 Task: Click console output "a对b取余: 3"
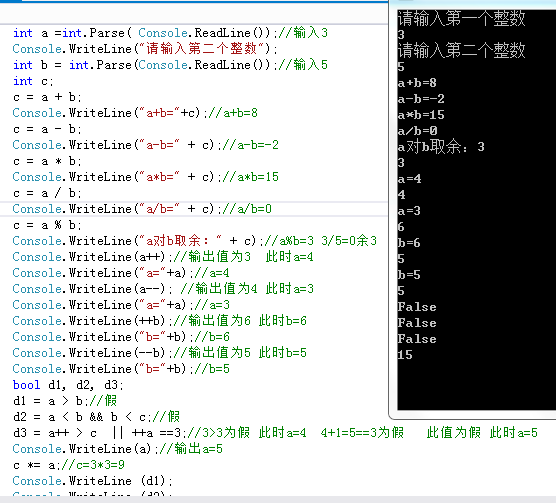[441, 147]
